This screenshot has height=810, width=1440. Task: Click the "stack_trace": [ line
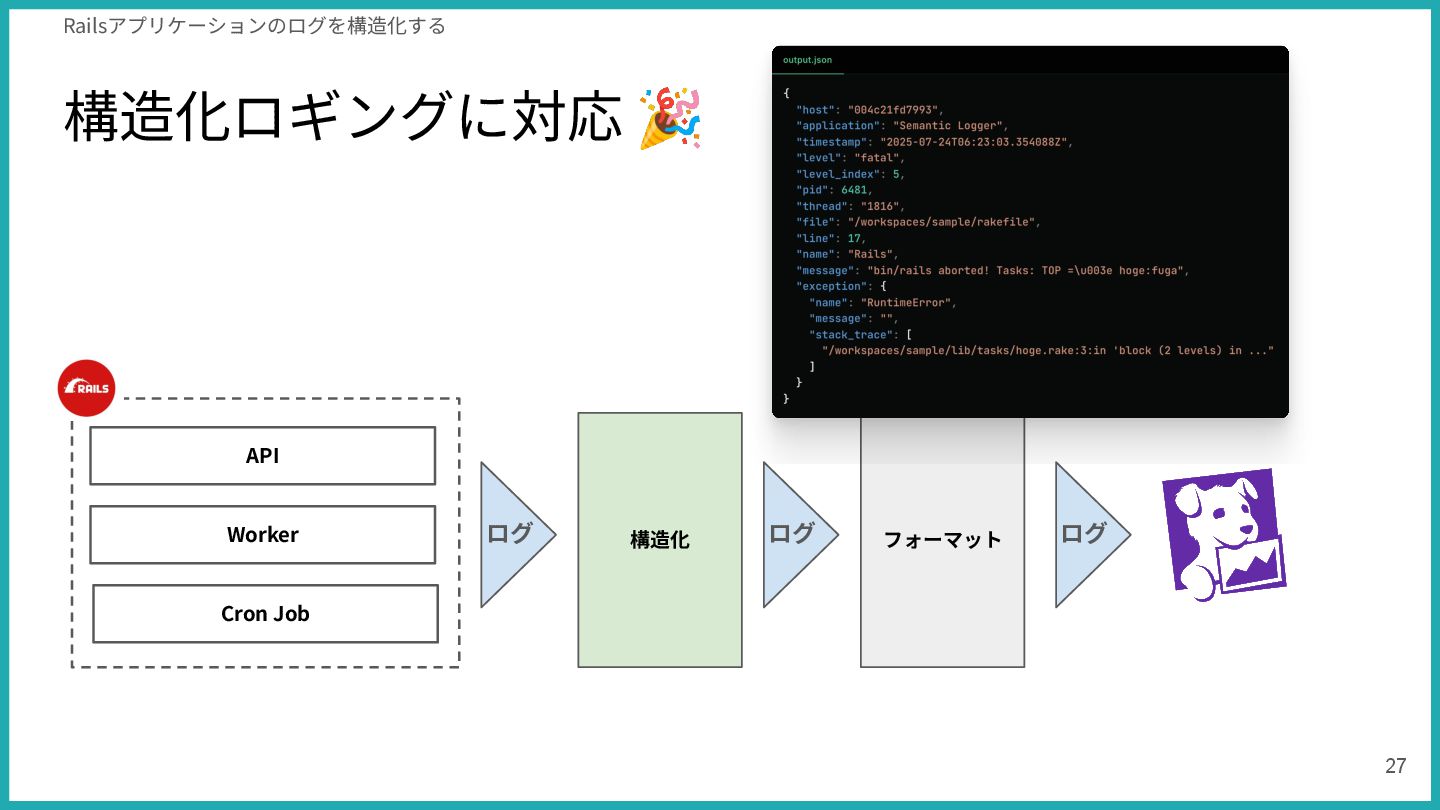click(x=860, y=334)
